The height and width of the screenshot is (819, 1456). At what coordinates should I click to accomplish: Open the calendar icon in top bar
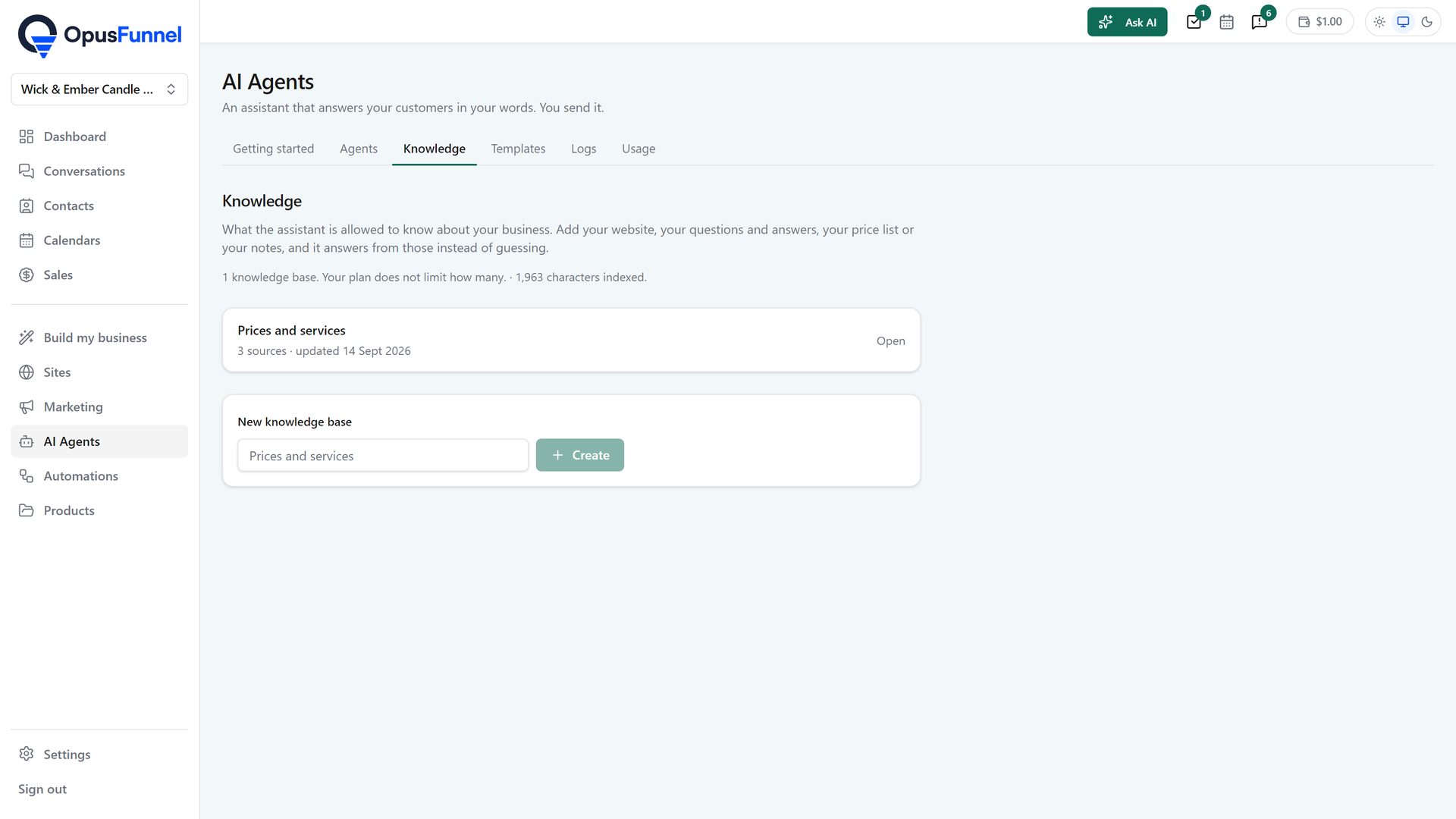pos(1226,22)
